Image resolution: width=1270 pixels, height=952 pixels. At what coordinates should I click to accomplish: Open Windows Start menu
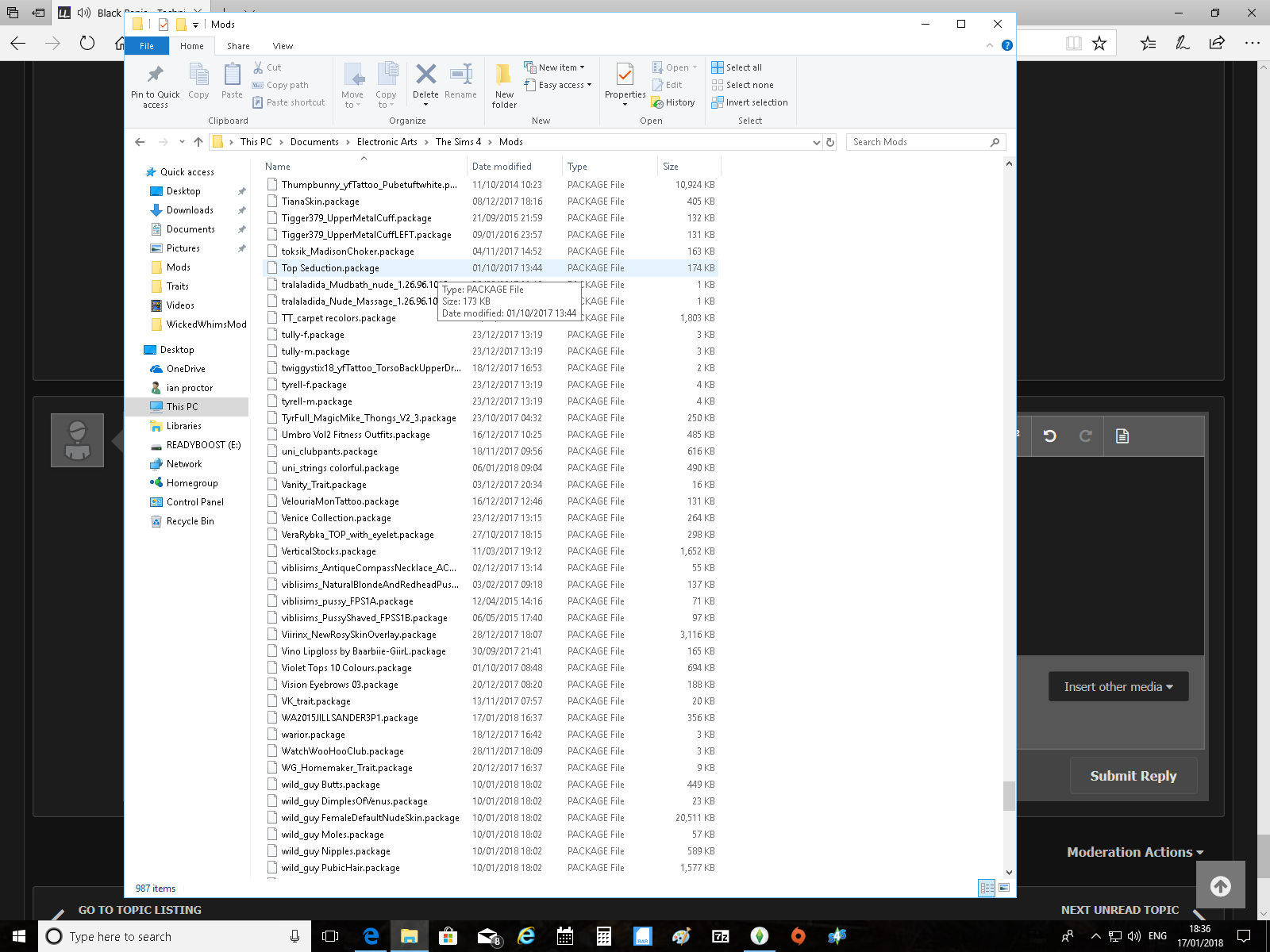click(19, 936)
